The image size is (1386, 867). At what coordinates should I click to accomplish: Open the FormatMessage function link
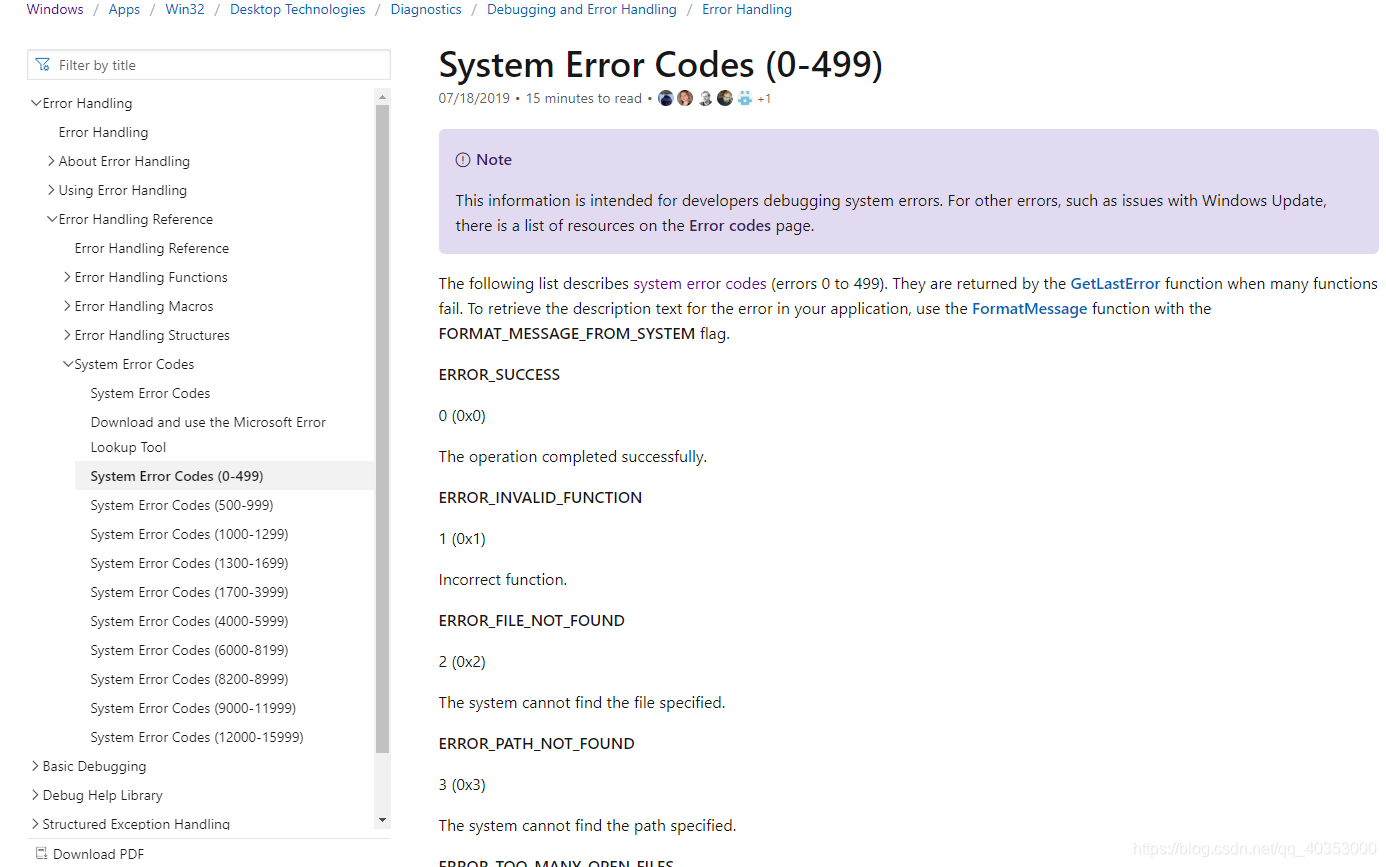[1029, 308]
